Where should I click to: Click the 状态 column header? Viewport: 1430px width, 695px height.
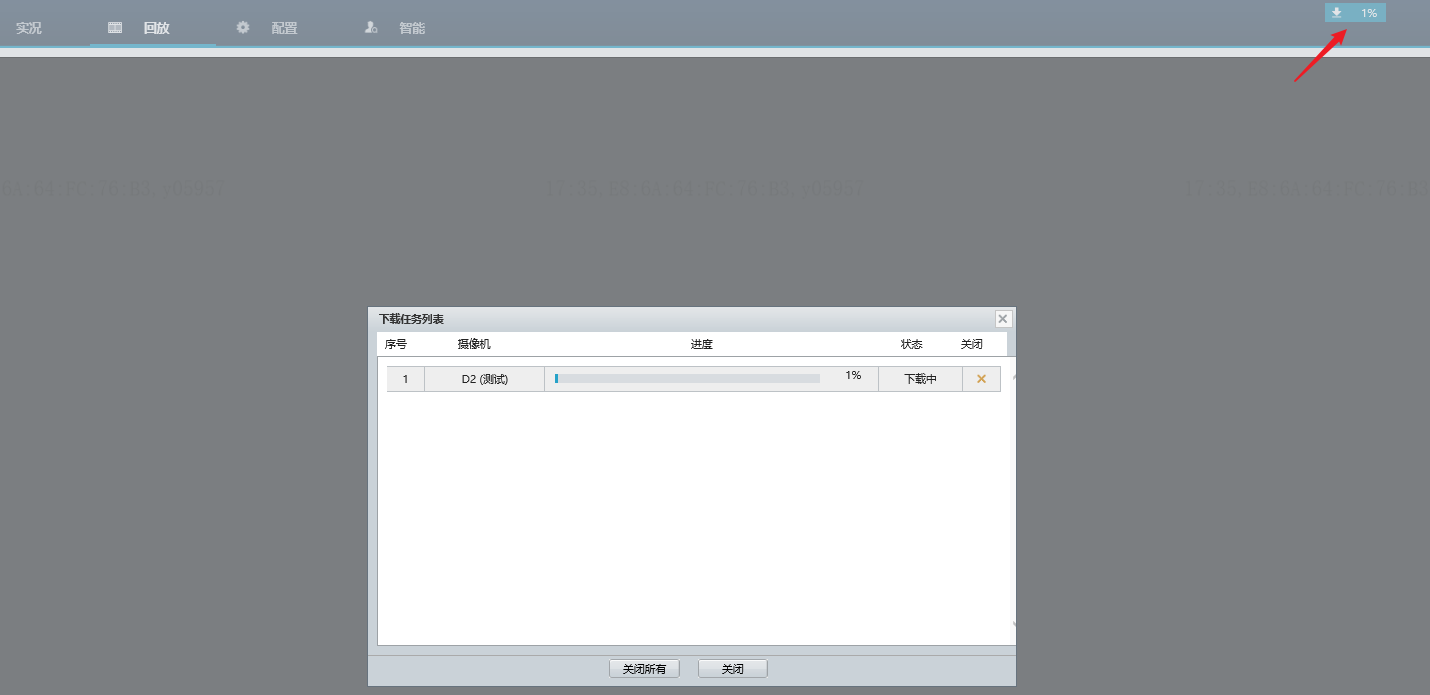[911, 344]
